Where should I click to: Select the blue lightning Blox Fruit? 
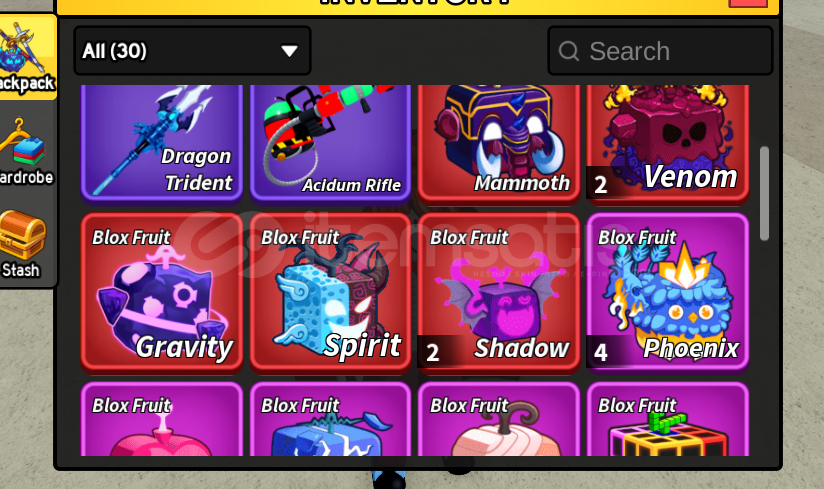[331, 419]
